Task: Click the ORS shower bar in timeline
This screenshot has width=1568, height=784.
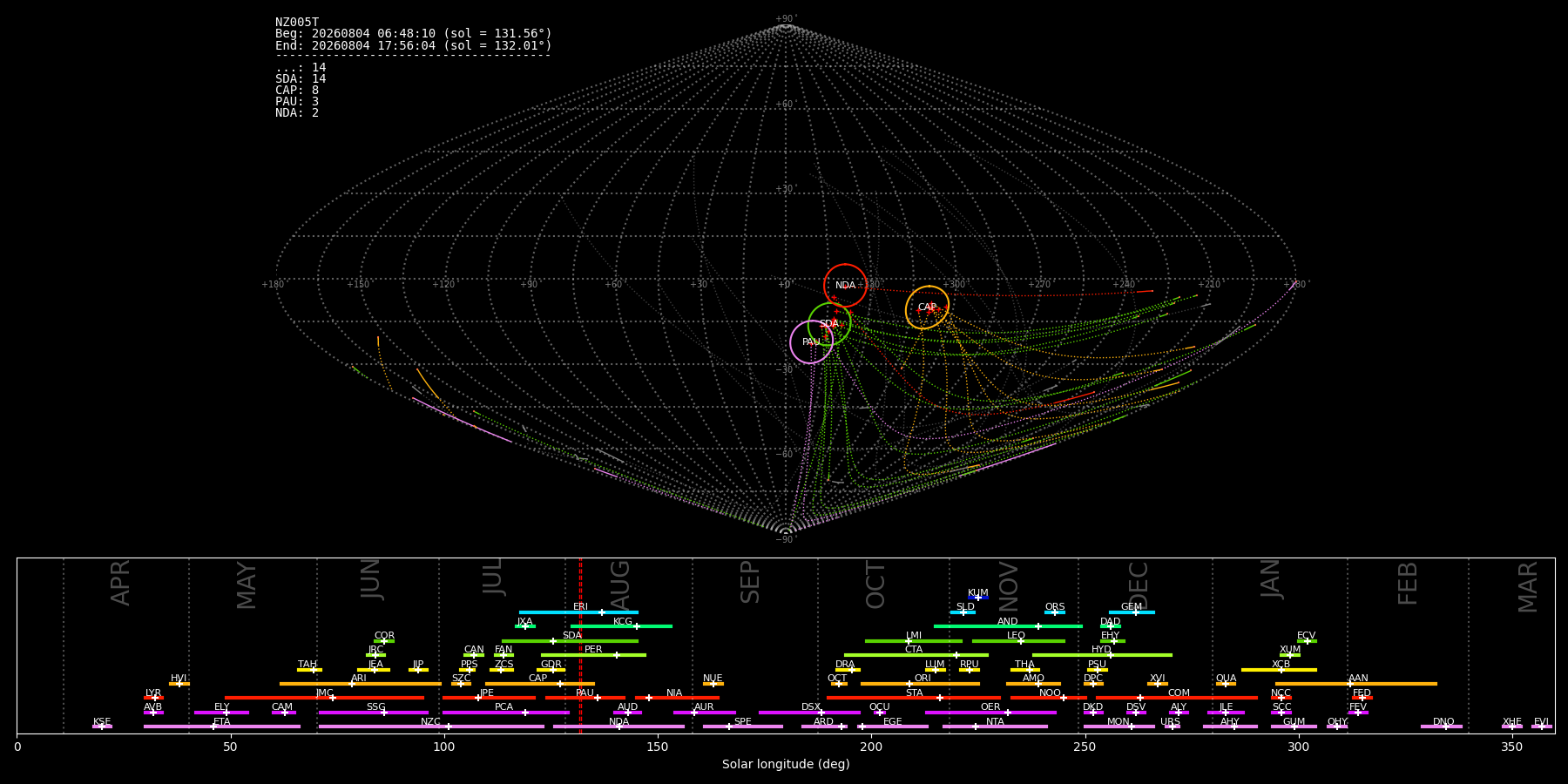Action: (x=1055, y=612)
